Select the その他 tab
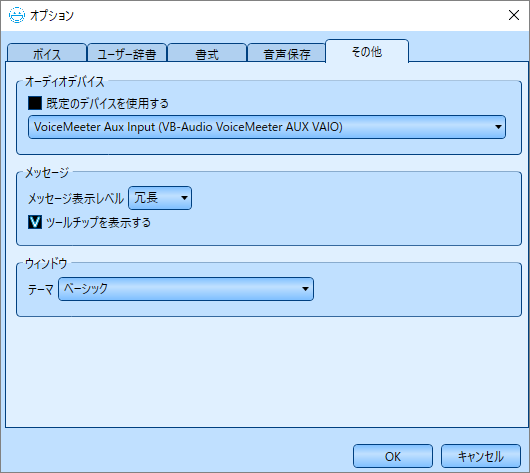The height and width of the screenshot is (473, 530). pyautogui.click(x=367, y=51)
